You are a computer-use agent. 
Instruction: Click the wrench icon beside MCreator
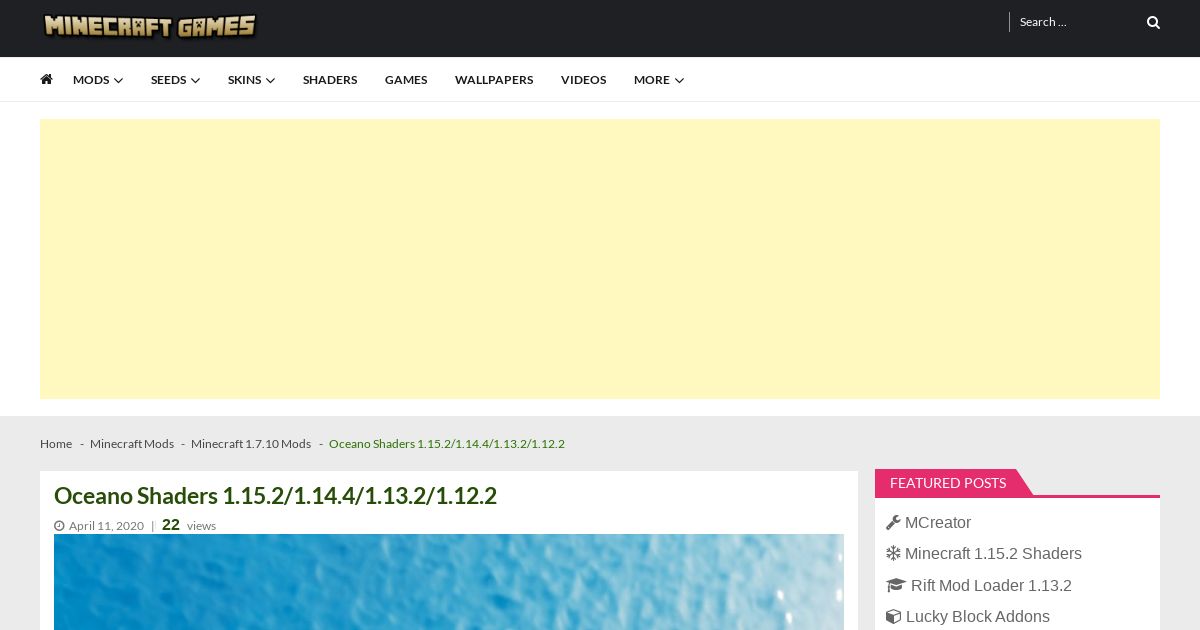click(893, 522)
